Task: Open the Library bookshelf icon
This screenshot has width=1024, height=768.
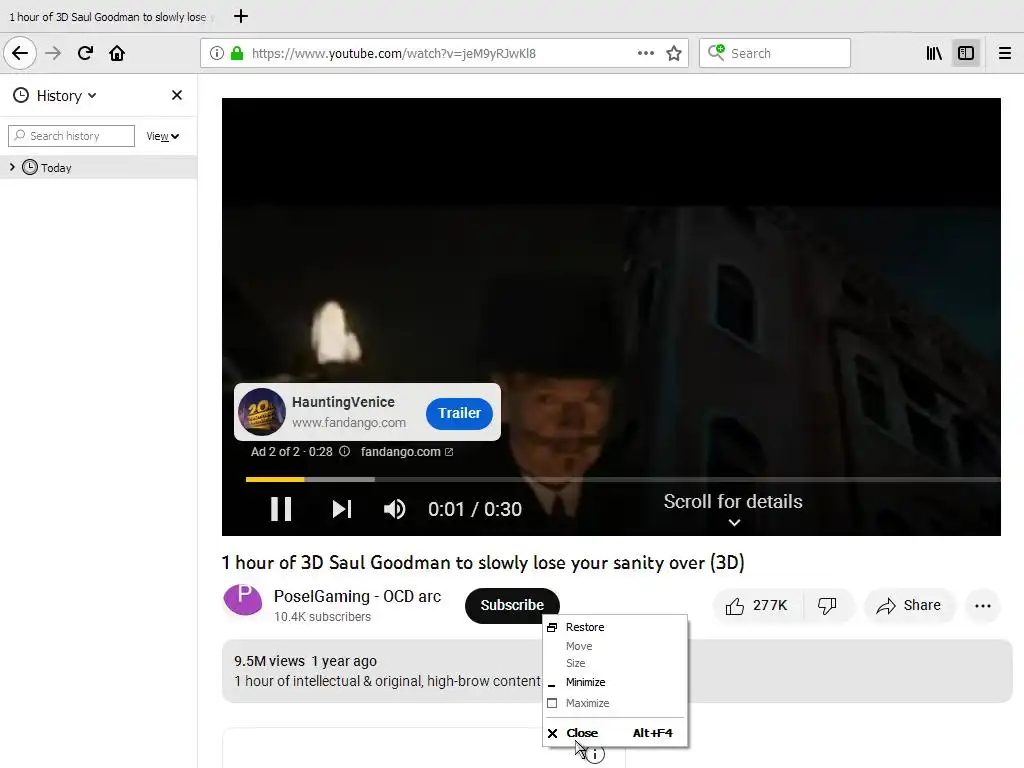Action: point(934,53)
